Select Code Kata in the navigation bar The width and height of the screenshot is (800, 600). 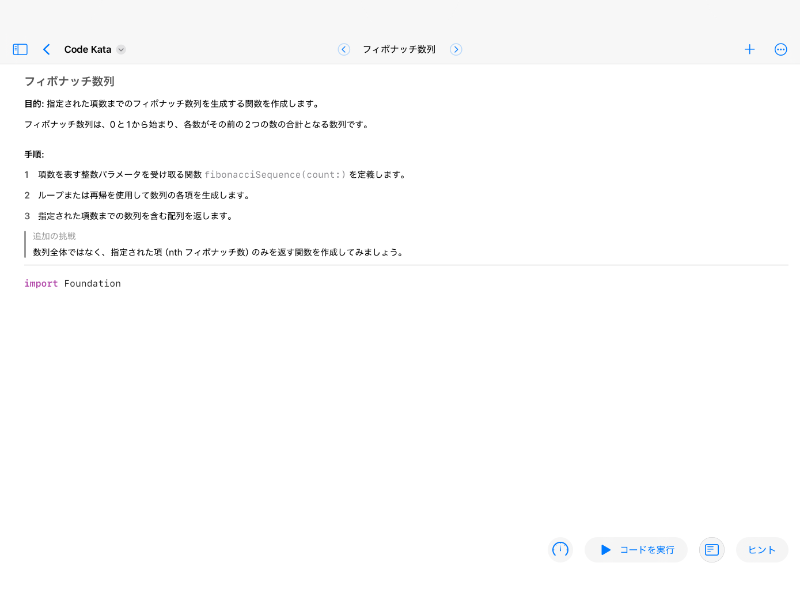coord(88,48)
